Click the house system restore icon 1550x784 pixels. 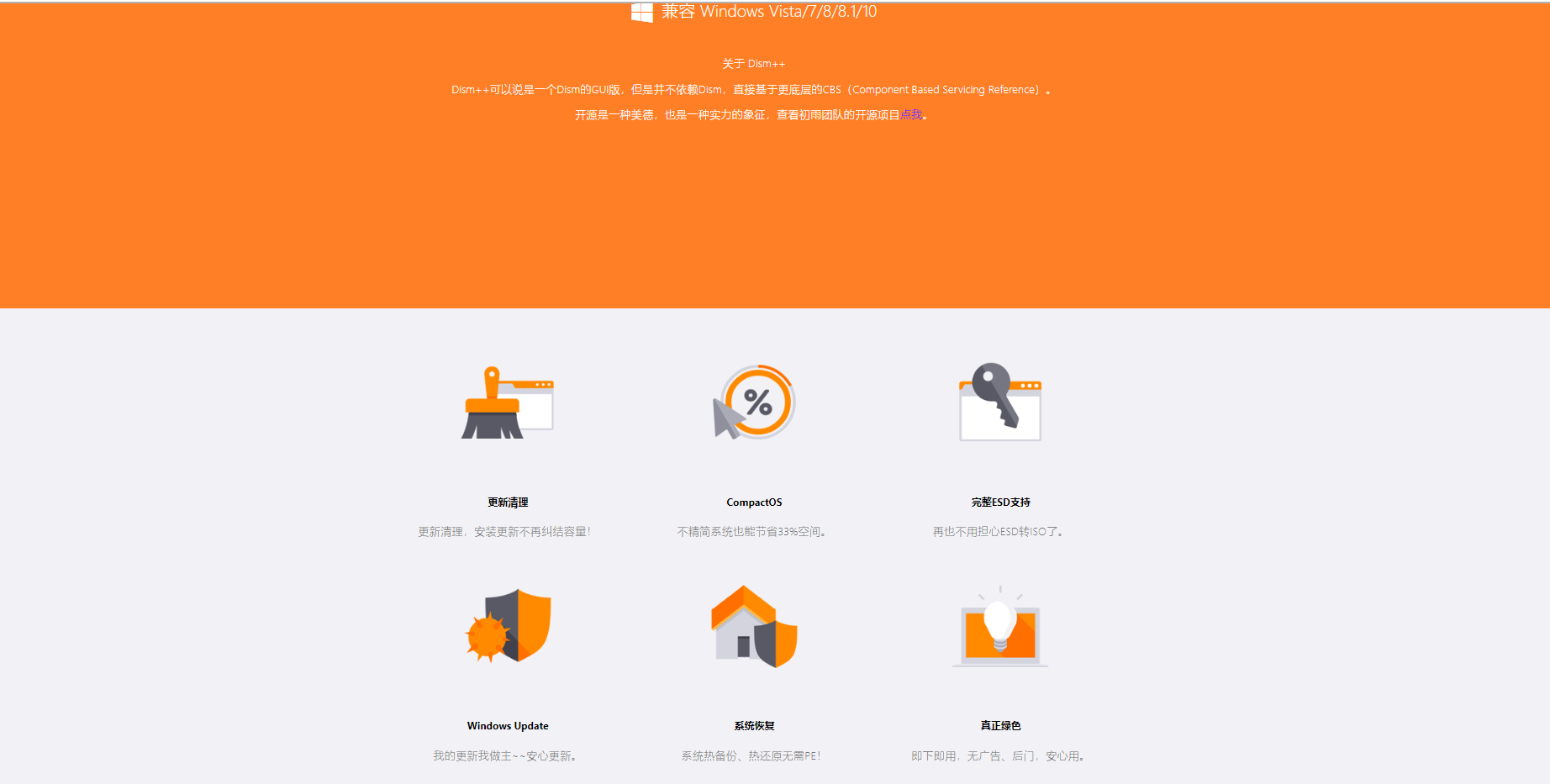[754, 626]
